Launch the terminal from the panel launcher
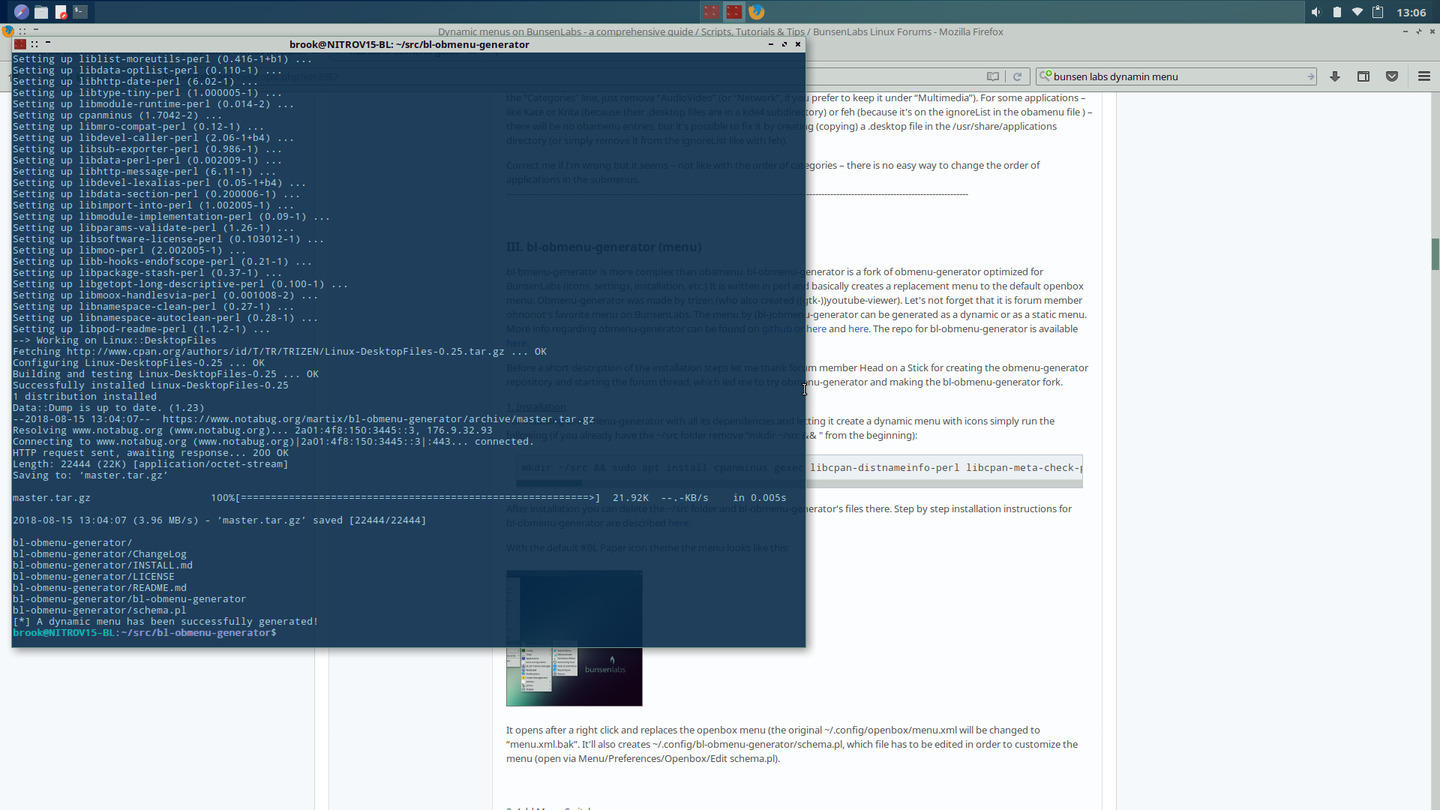The image size is (1440, 810). pos(80,12)
